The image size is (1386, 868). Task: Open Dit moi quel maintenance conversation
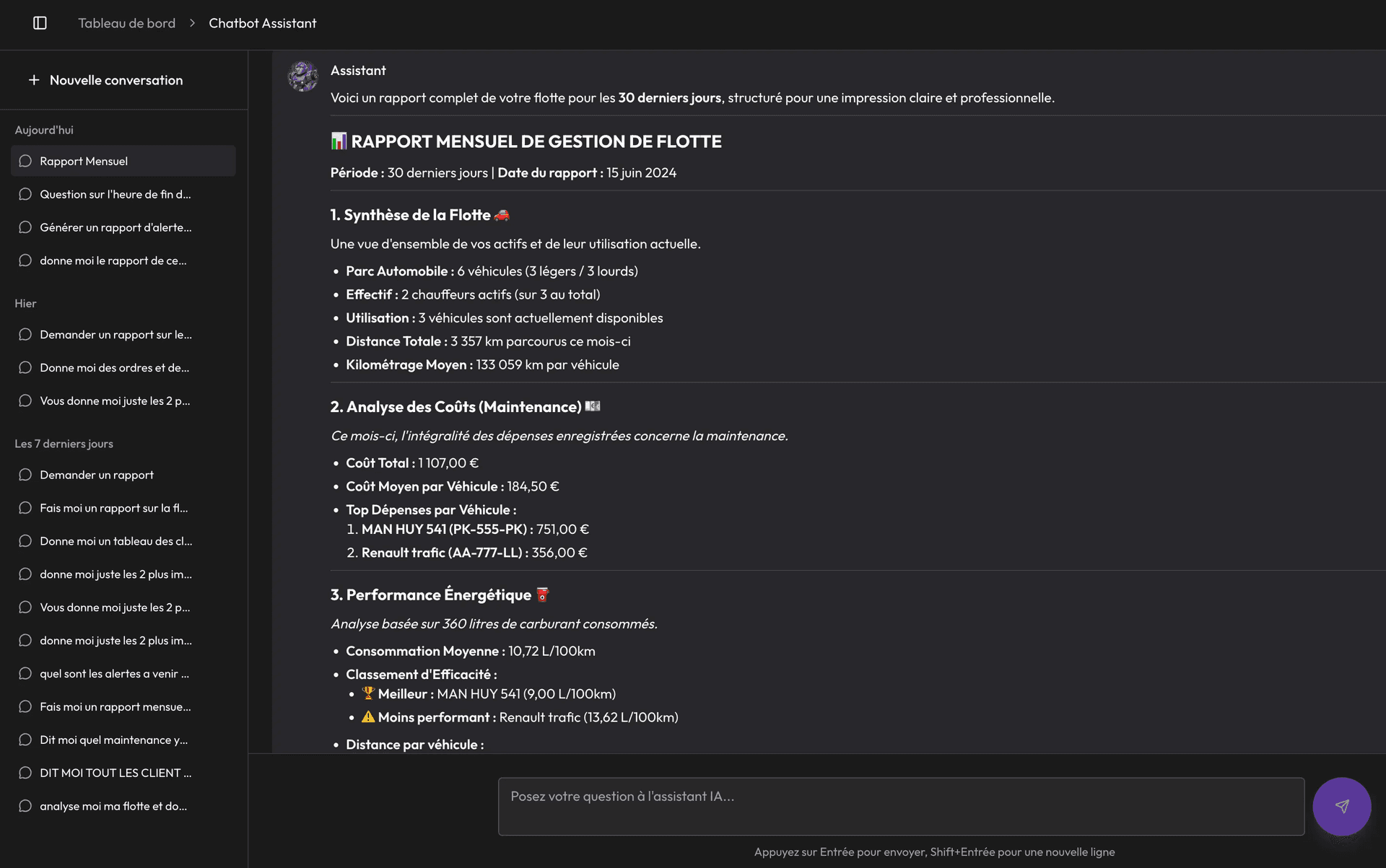point(113,740)
